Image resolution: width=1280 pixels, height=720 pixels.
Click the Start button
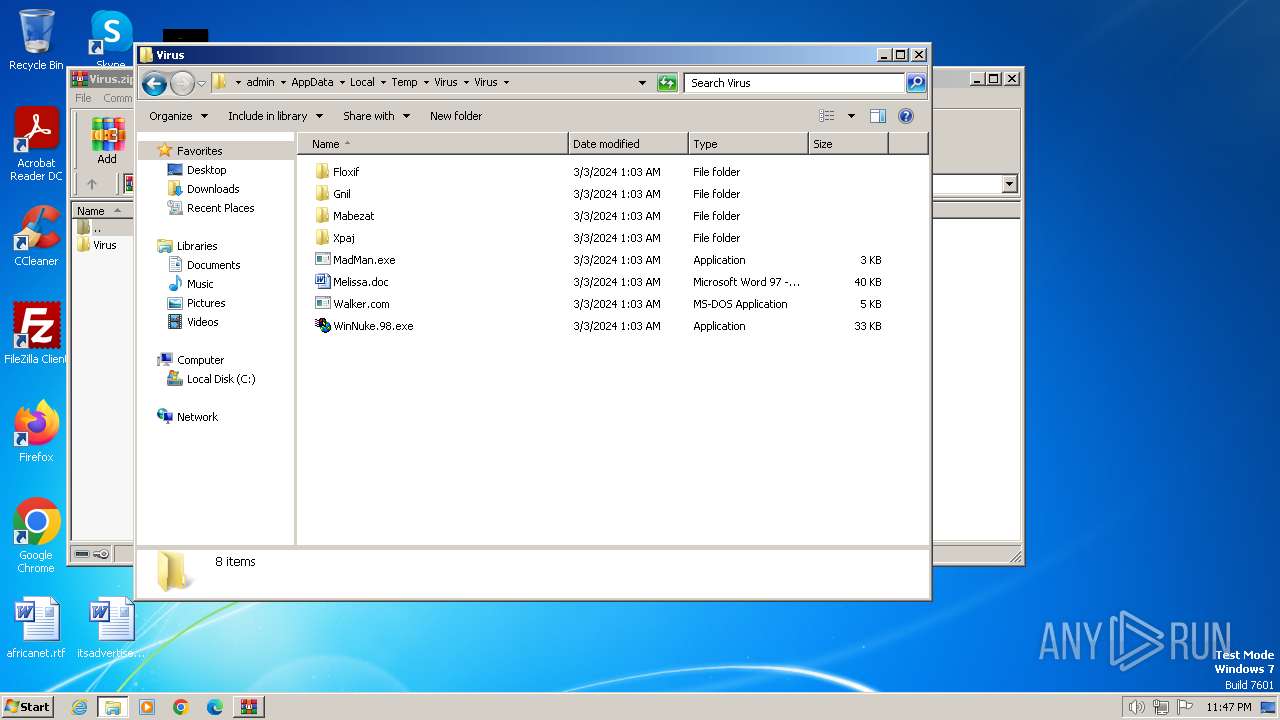[28, 706]
